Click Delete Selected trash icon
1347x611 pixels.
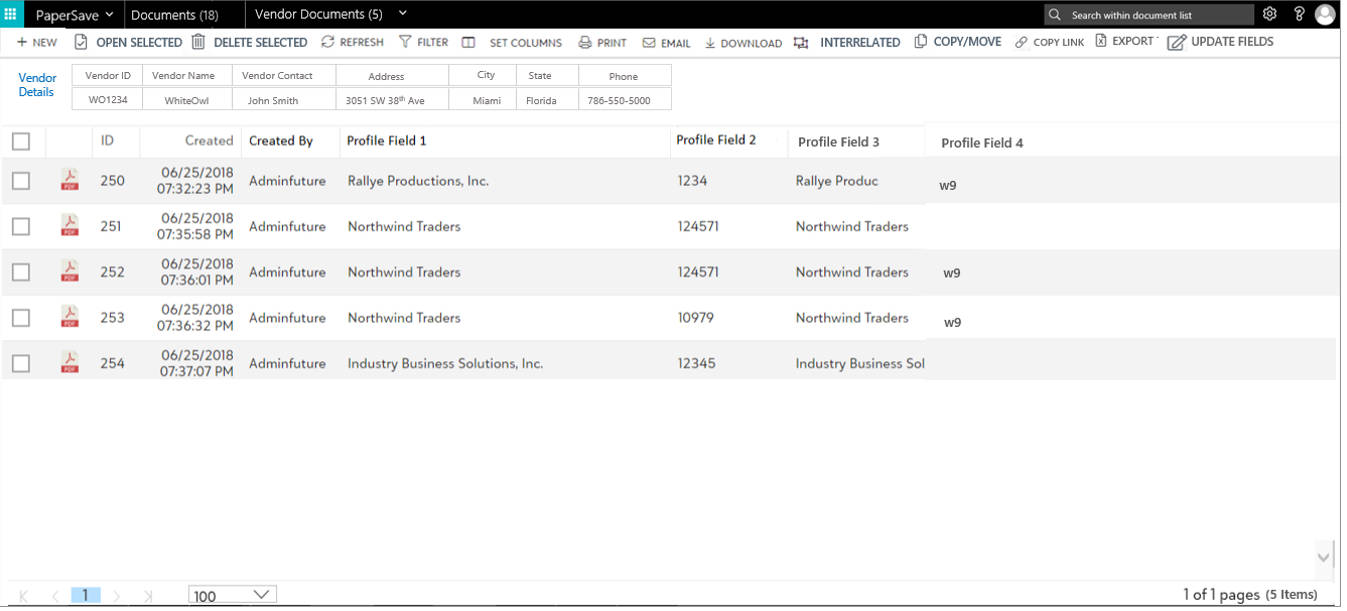click(x=198, y=42)
